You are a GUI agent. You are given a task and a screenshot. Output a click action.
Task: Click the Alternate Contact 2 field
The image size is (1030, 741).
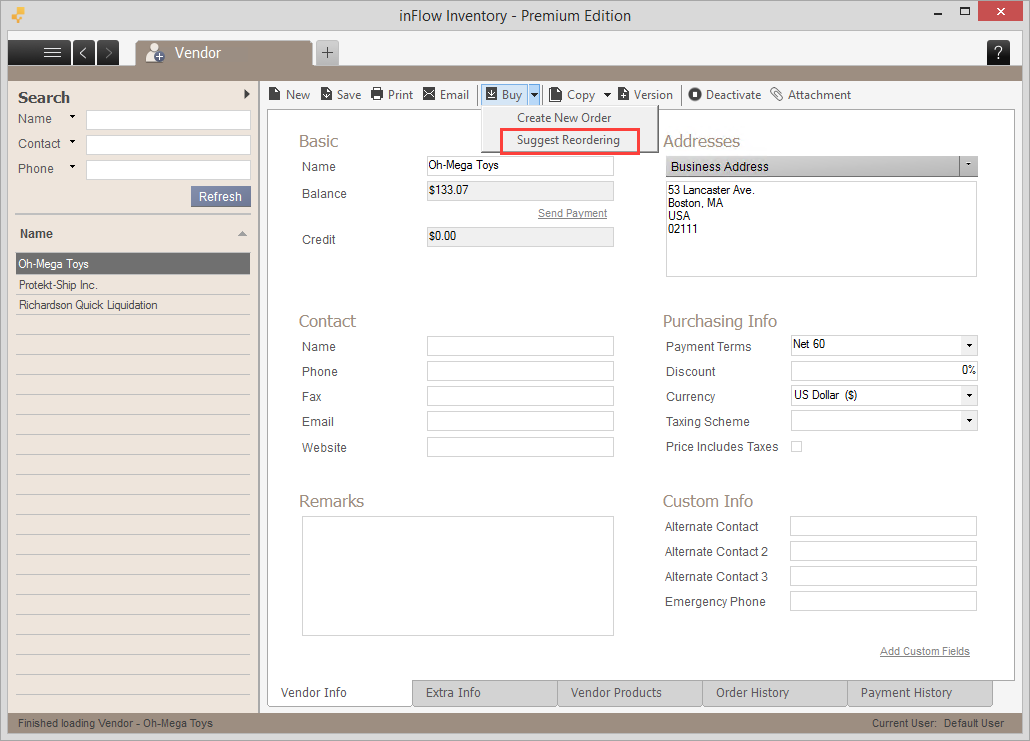coord(884,551)
